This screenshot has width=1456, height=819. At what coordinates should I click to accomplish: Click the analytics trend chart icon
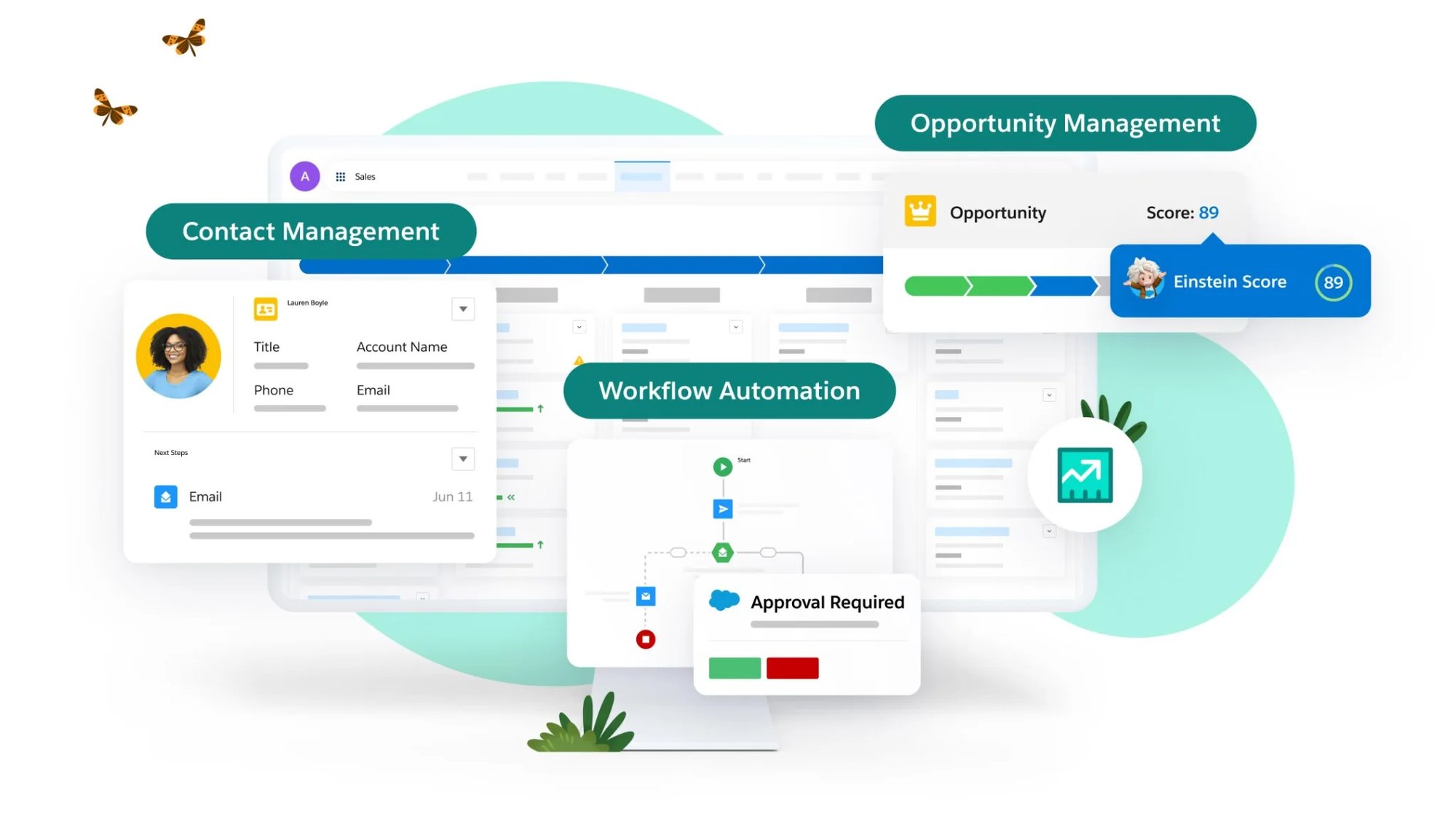coord(1084,473)
